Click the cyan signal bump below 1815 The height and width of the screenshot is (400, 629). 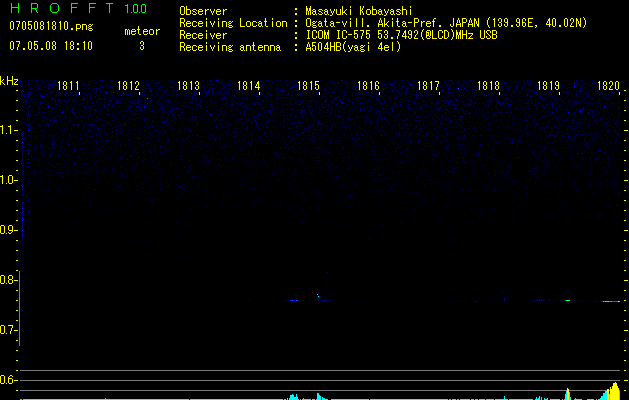click(319, 396)
